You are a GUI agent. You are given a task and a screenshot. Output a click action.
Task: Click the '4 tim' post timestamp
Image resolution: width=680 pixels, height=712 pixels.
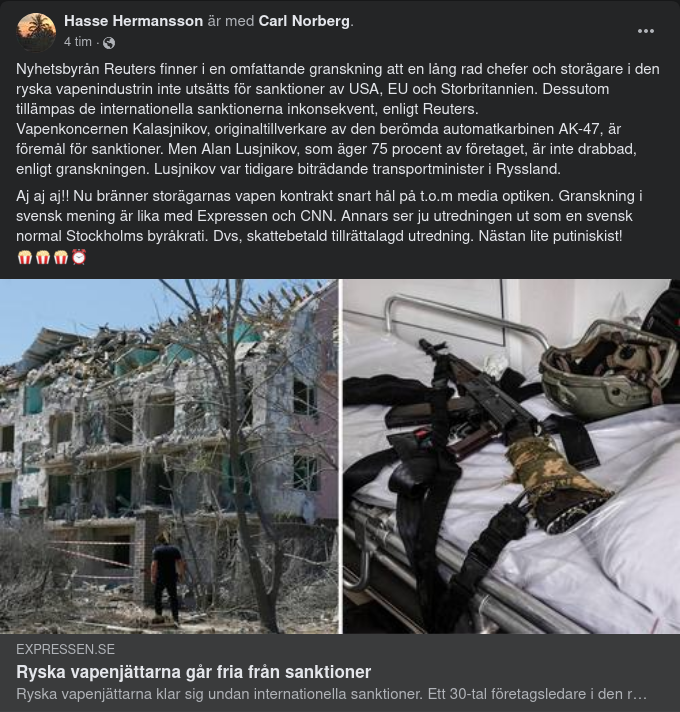point(78,42)
